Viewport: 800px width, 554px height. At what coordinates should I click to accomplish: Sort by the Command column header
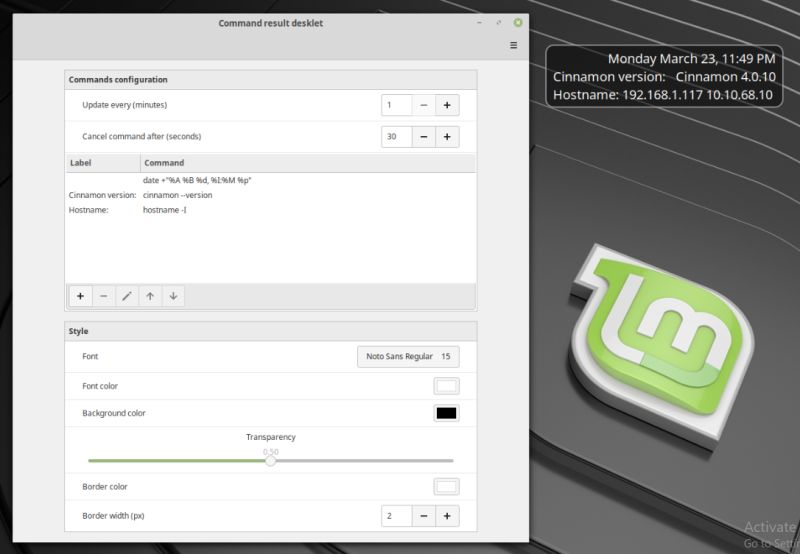tap(308, 163)
